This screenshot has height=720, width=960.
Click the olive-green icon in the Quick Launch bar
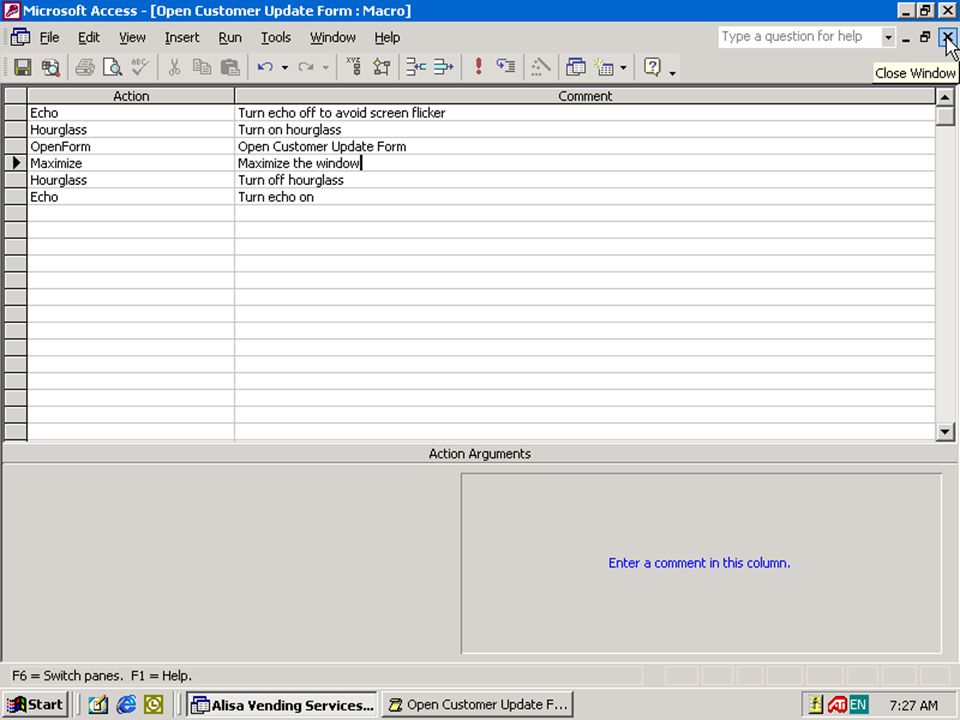pyautogui.click(x=154, y=705)
